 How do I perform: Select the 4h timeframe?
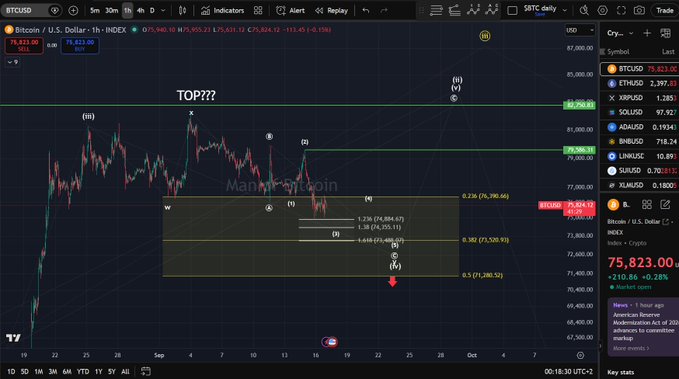pos(140,10)
